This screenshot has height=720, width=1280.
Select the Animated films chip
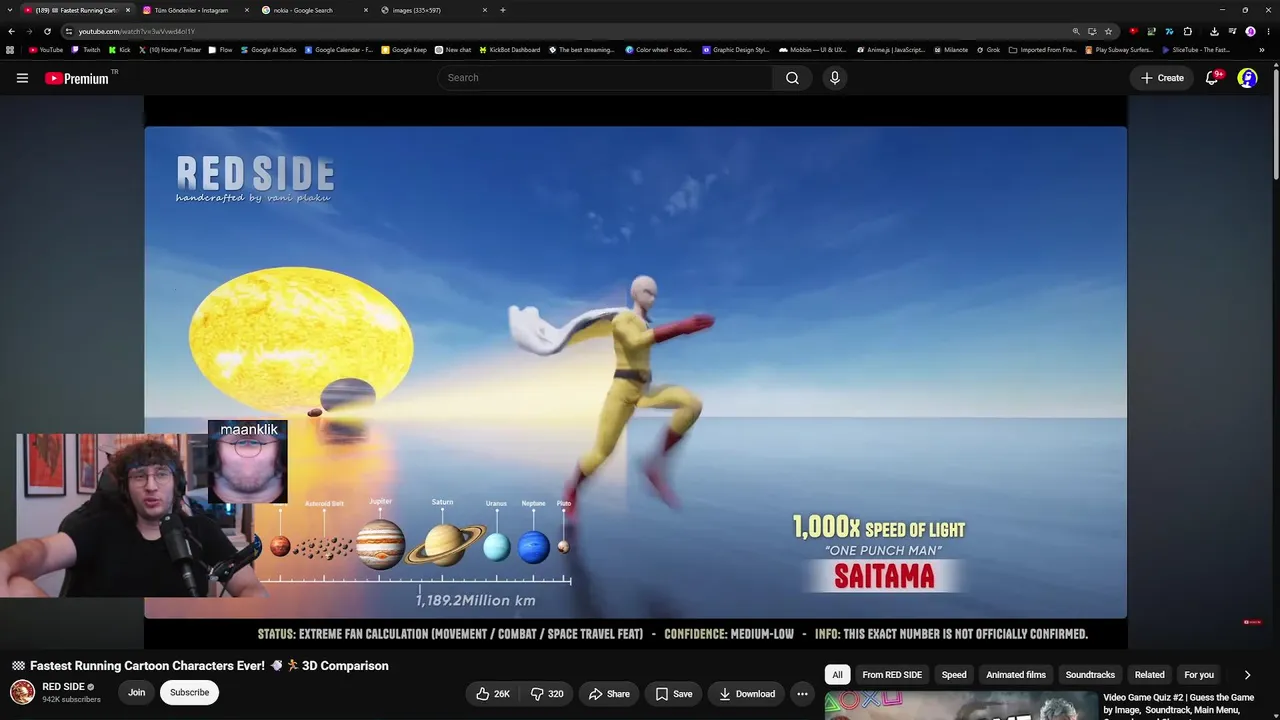coord(1016,675)
